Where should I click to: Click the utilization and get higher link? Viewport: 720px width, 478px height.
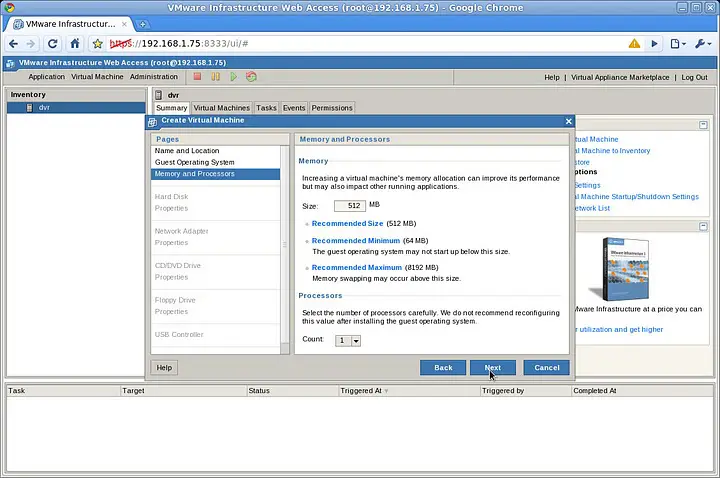pyautogui.click(x=619, y=329)
